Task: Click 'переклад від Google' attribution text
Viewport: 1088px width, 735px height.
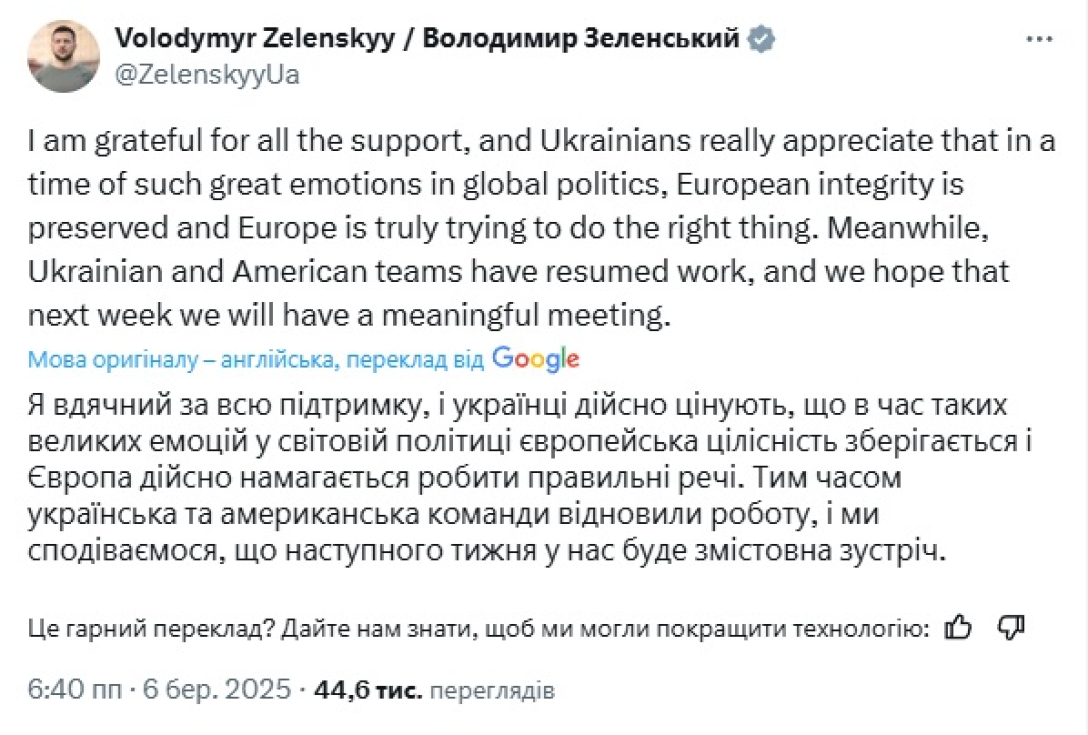Action: coord(460,359)
